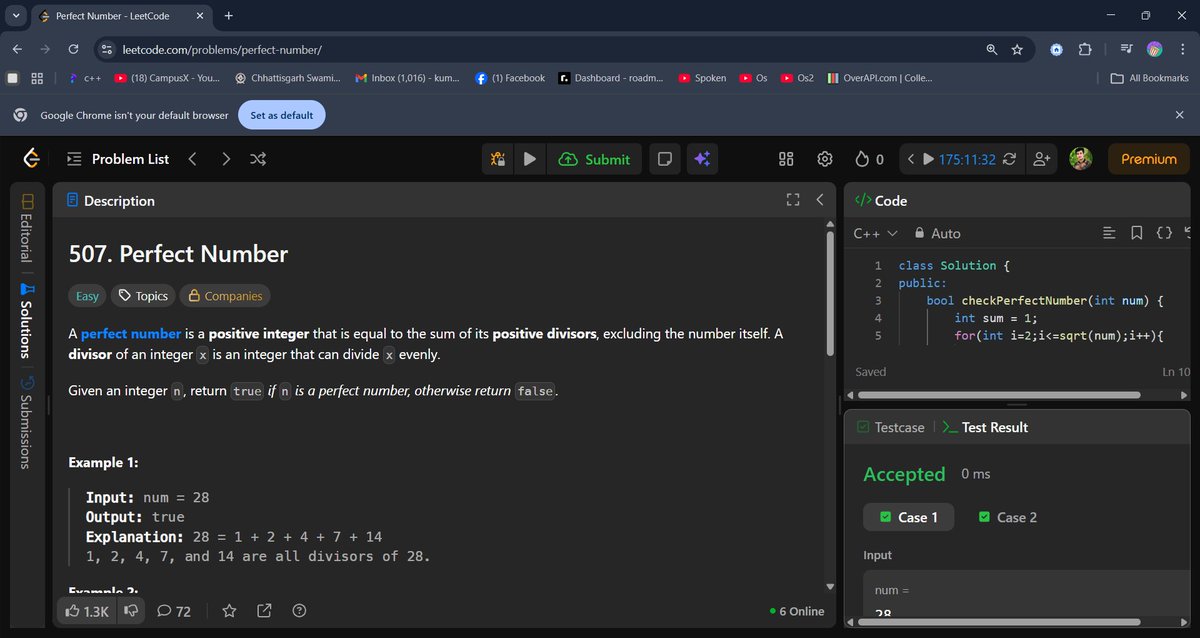Click the help question mark icon
1200x638 pixels.
pyautogui.click(x=299, y=610)
